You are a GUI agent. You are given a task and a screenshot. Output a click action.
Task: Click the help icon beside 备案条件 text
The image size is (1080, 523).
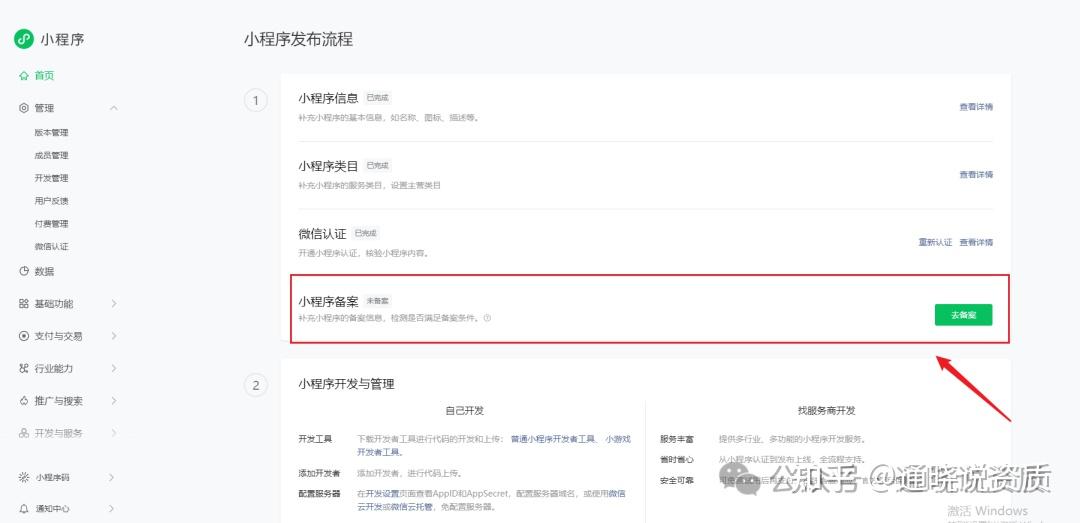(x=488, y=318)
